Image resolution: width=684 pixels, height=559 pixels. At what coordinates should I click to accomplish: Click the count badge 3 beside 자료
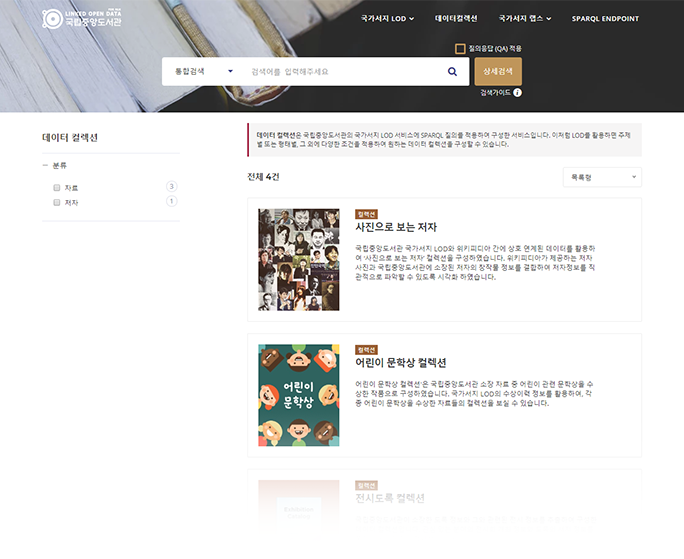pyautogui.click(x=171, y=187)
